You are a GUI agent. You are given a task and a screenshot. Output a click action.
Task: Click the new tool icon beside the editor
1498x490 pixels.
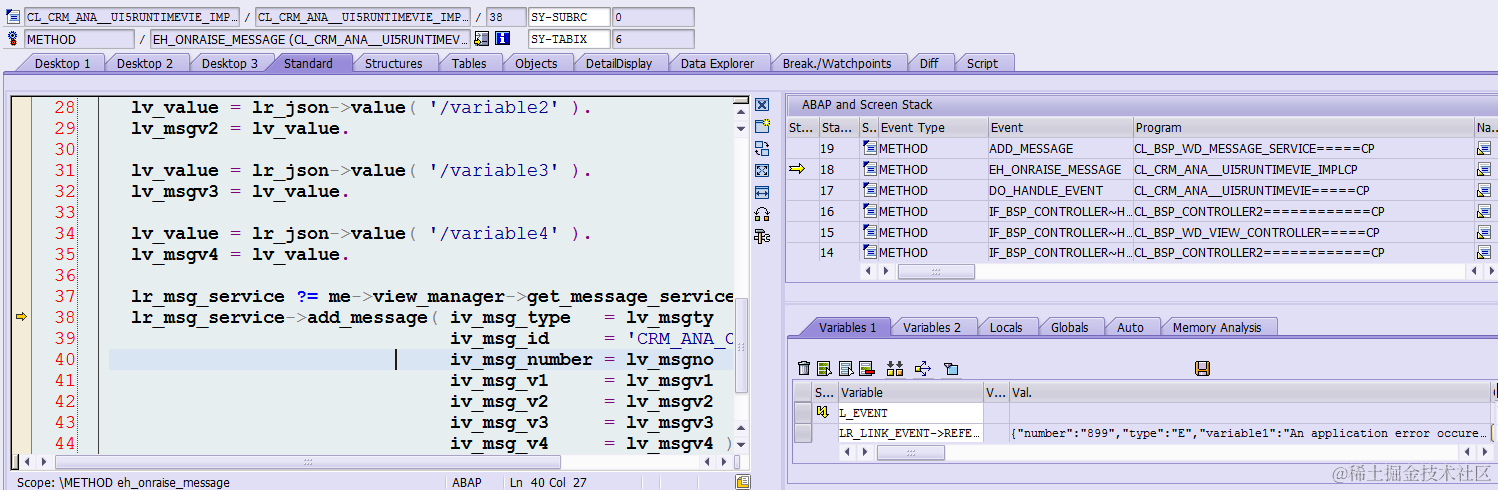coord(762,126)
